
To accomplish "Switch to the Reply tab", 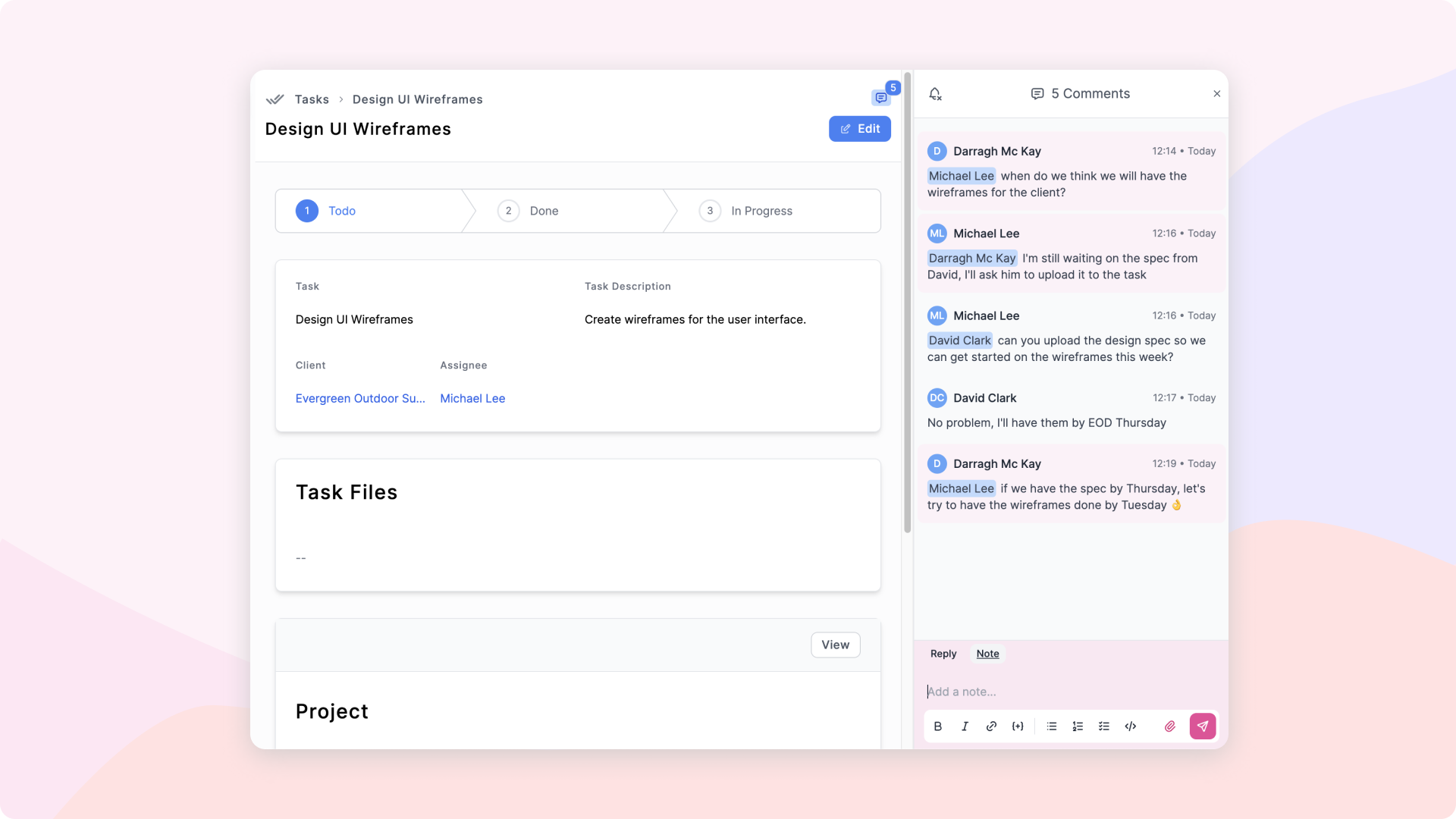I will 943,653.
